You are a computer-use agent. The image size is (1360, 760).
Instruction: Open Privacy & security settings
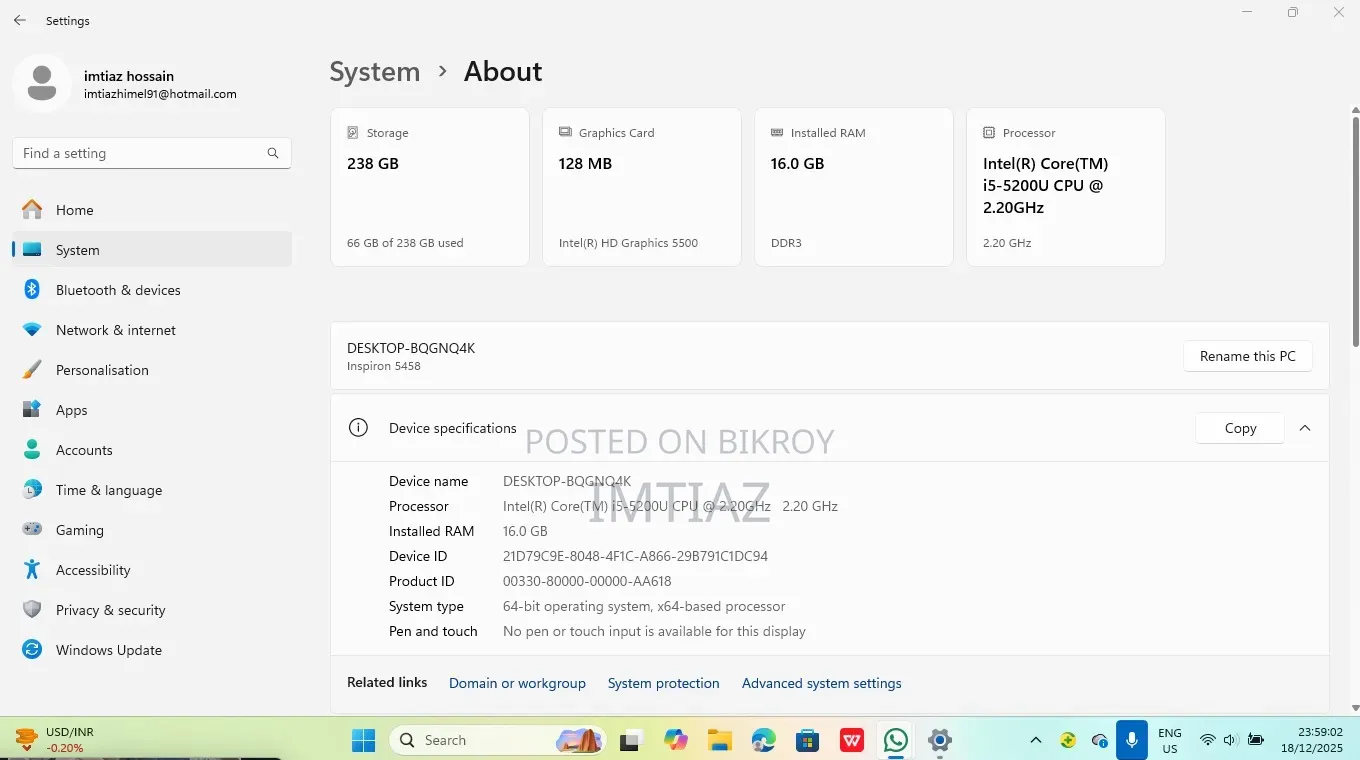pos(152,610)
